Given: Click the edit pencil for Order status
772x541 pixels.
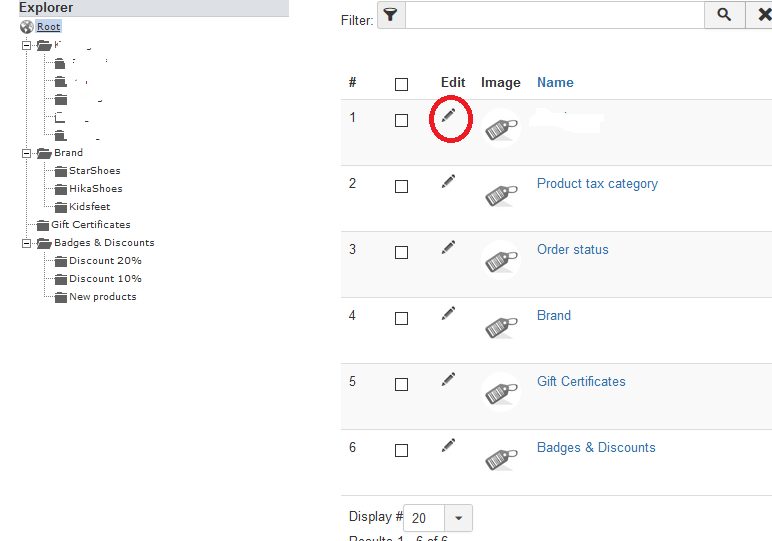Looking at the screenshot, I should [x=448, y=247].
